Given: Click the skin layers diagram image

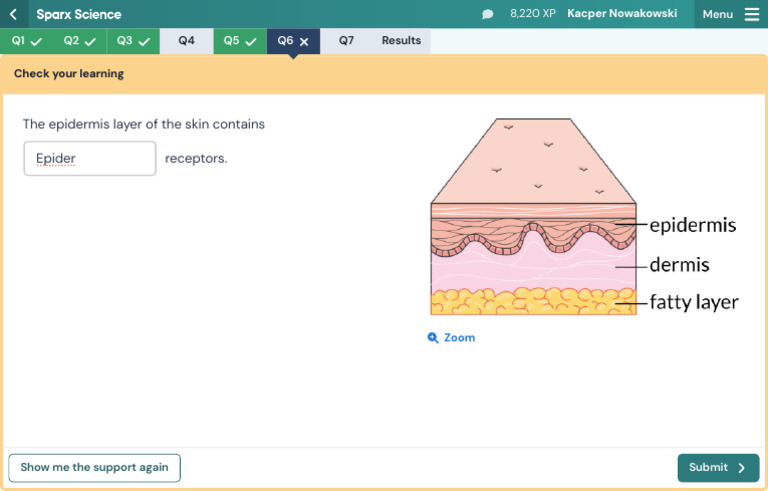Looking at the screenshot, I should [x=584, y=216].
